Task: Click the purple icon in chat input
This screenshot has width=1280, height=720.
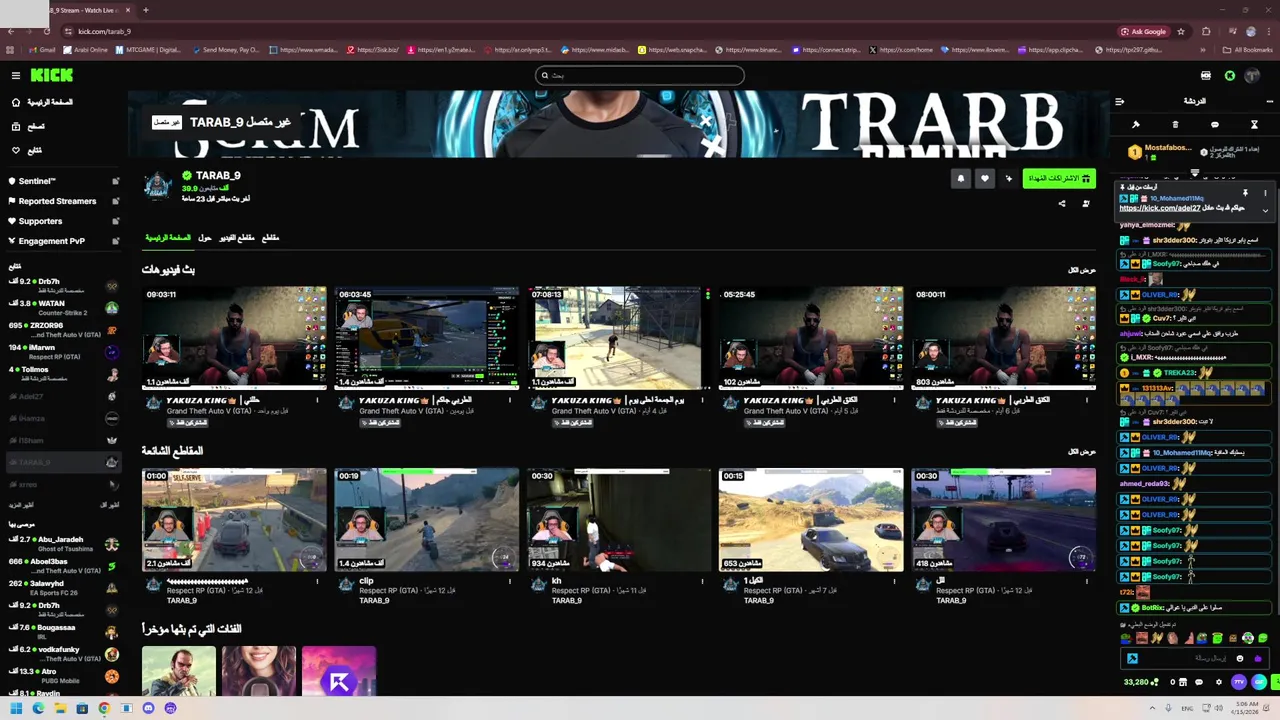Action: 1257,658
